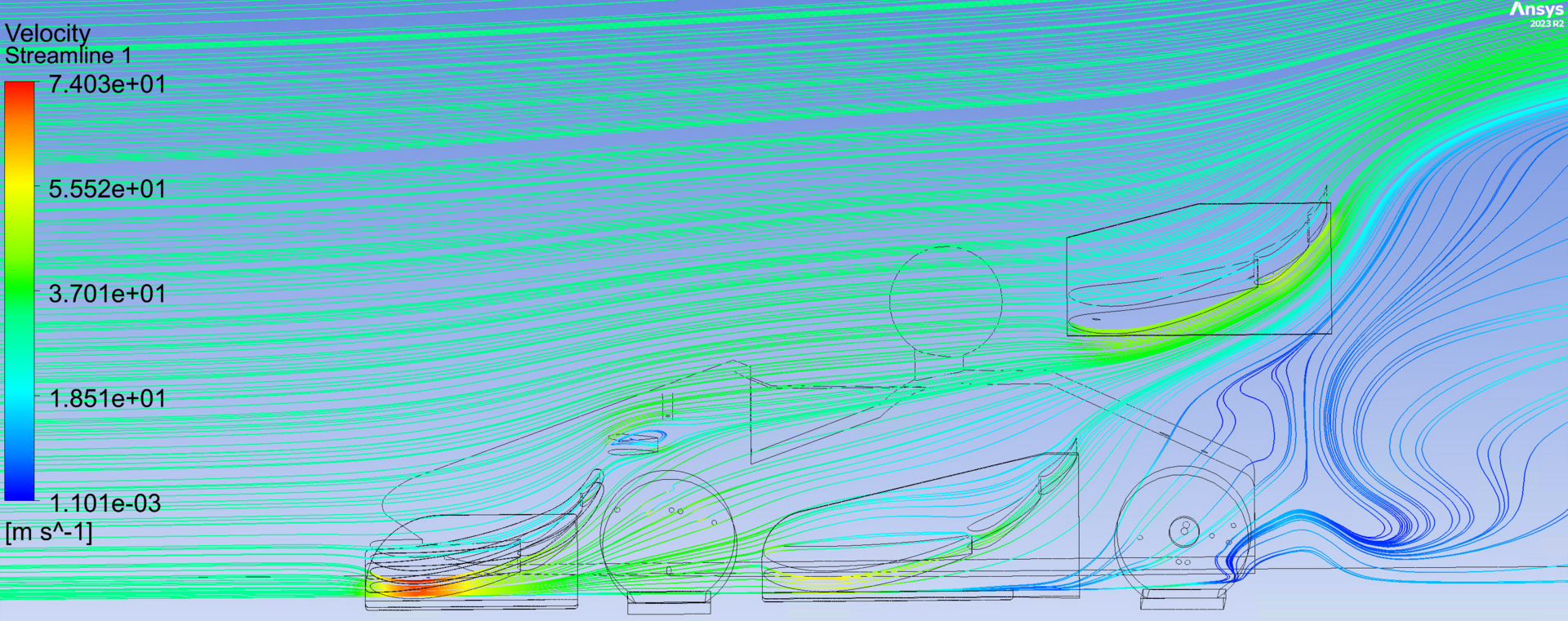
Task: Click the 7.403e+01 maximum legend value
Action: click(107, 85)
